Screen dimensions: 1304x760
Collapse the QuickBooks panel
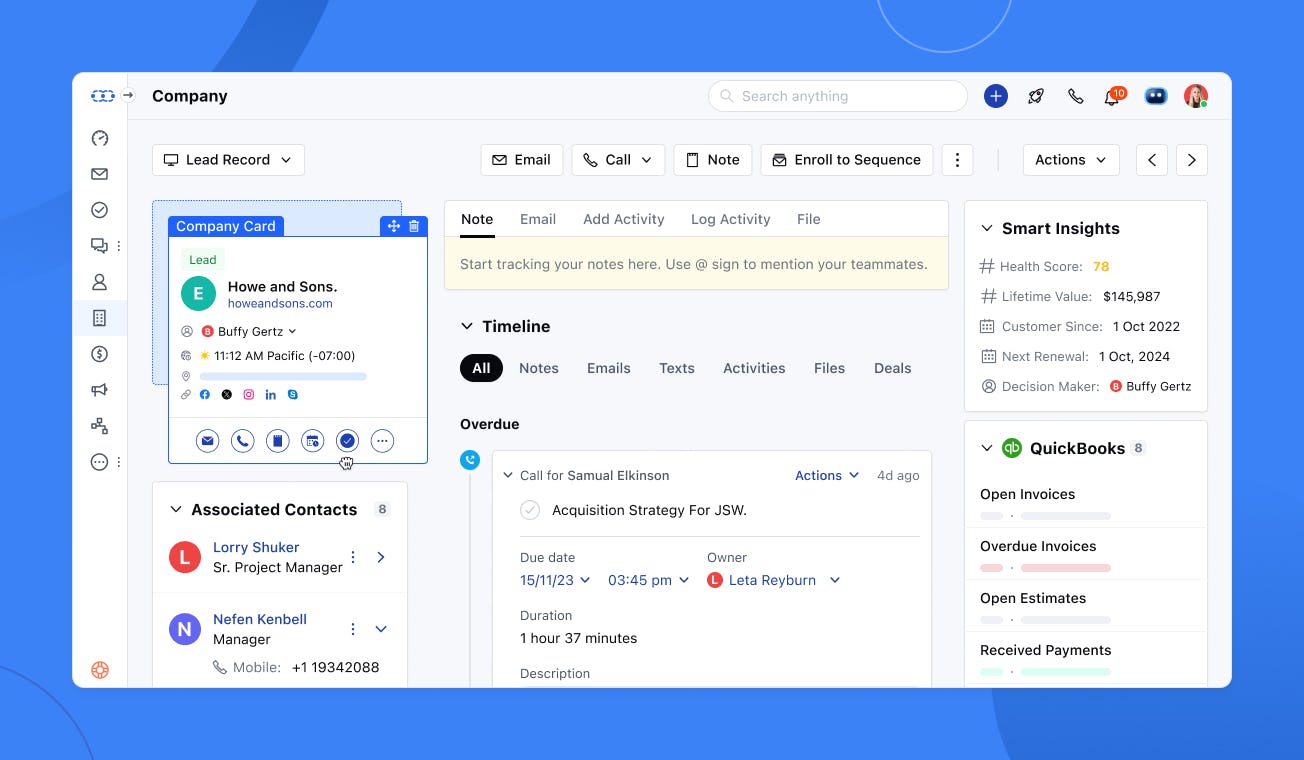pos(987,448)
